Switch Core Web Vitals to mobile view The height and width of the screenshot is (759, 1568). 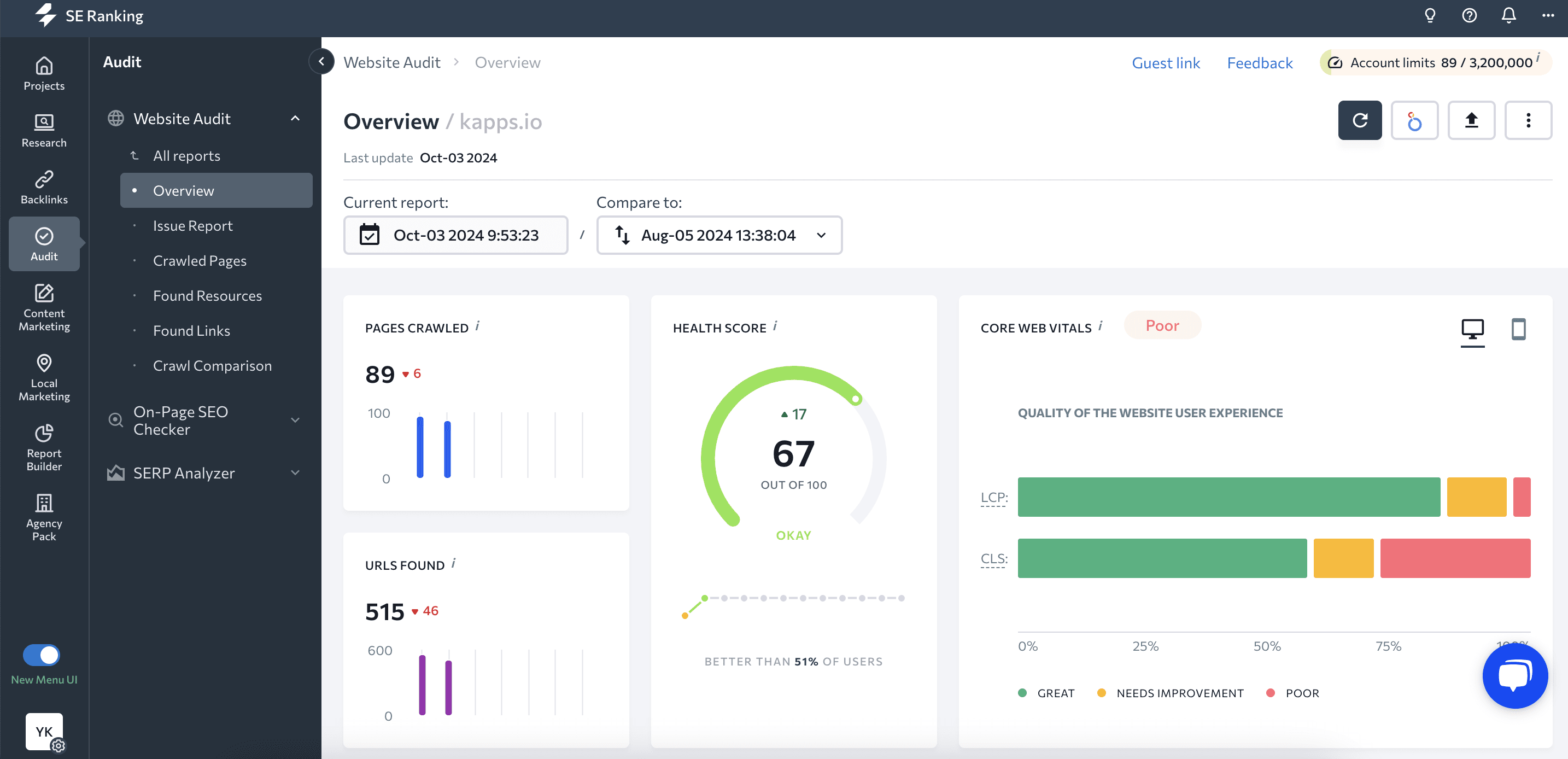click(1518, 329)
